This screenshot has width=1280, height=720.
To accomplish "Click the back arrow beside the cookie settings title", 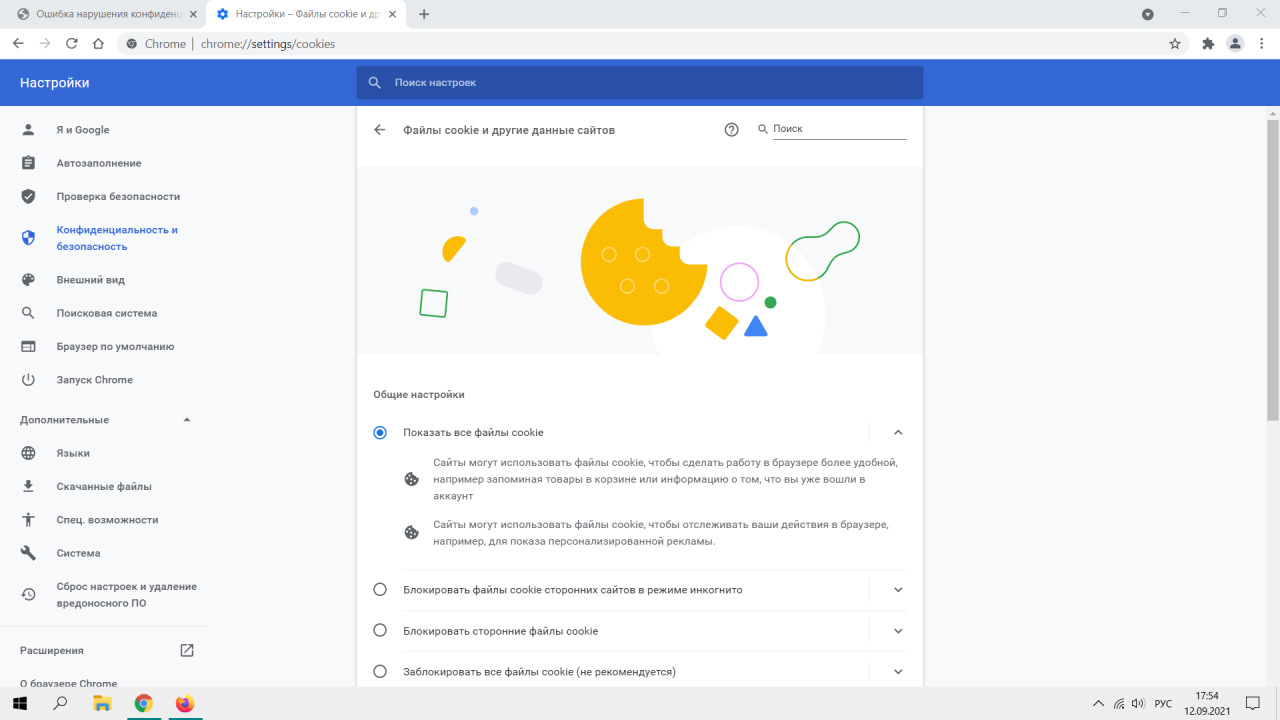I will (x=379, y=130).
